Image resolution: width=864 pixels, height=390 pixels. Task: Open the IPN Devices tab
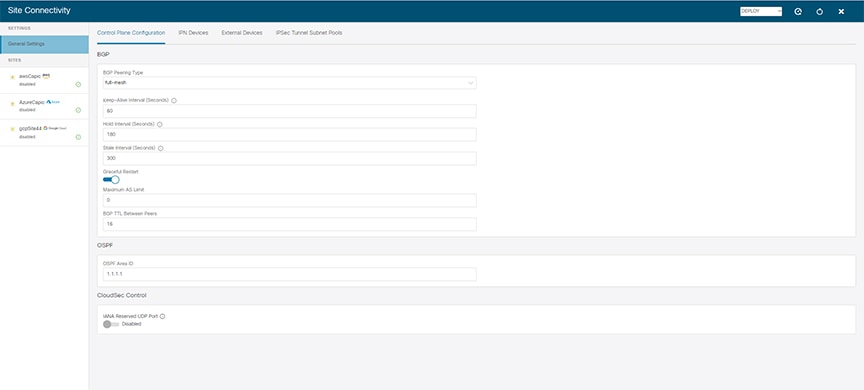click(x=193, y=33)
